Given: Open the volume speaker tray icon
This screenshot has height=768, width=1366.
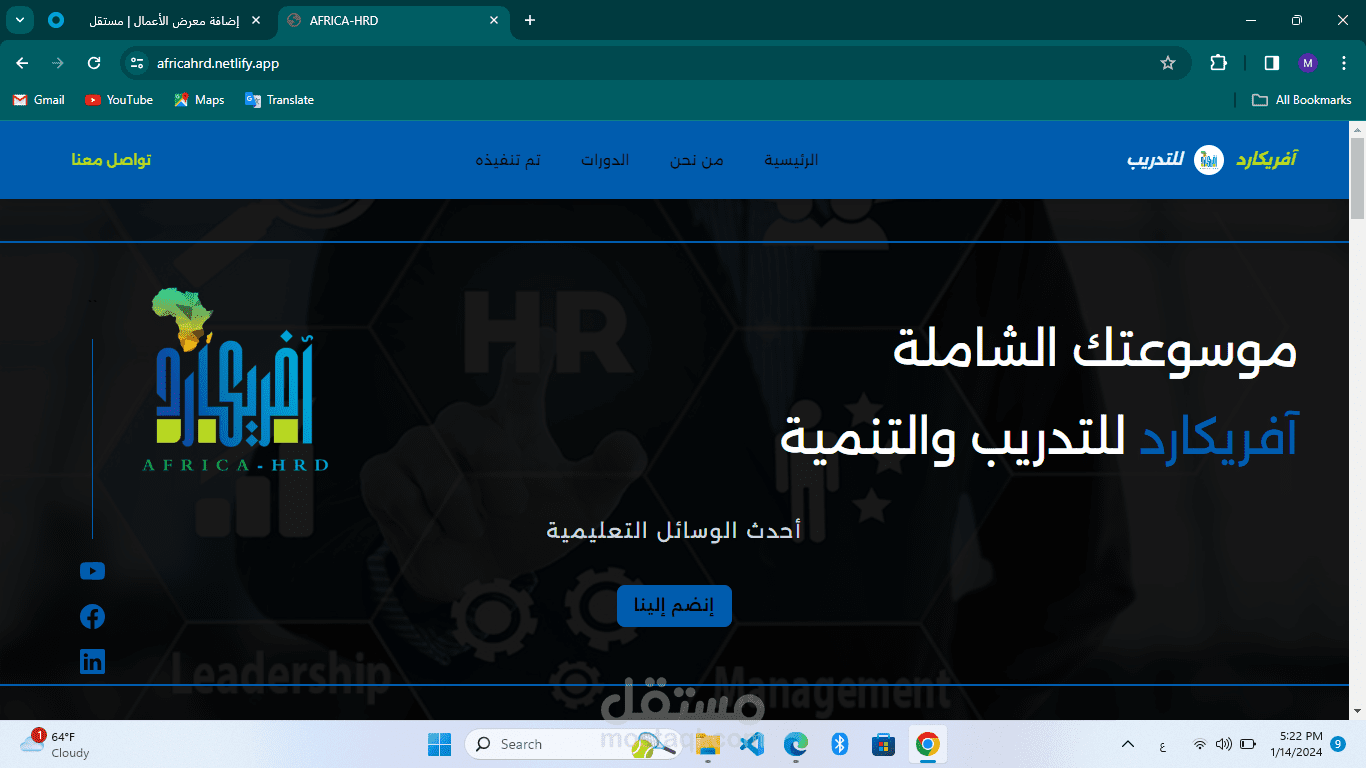Looking at the screenshot, I should [x=1223, y=744].
